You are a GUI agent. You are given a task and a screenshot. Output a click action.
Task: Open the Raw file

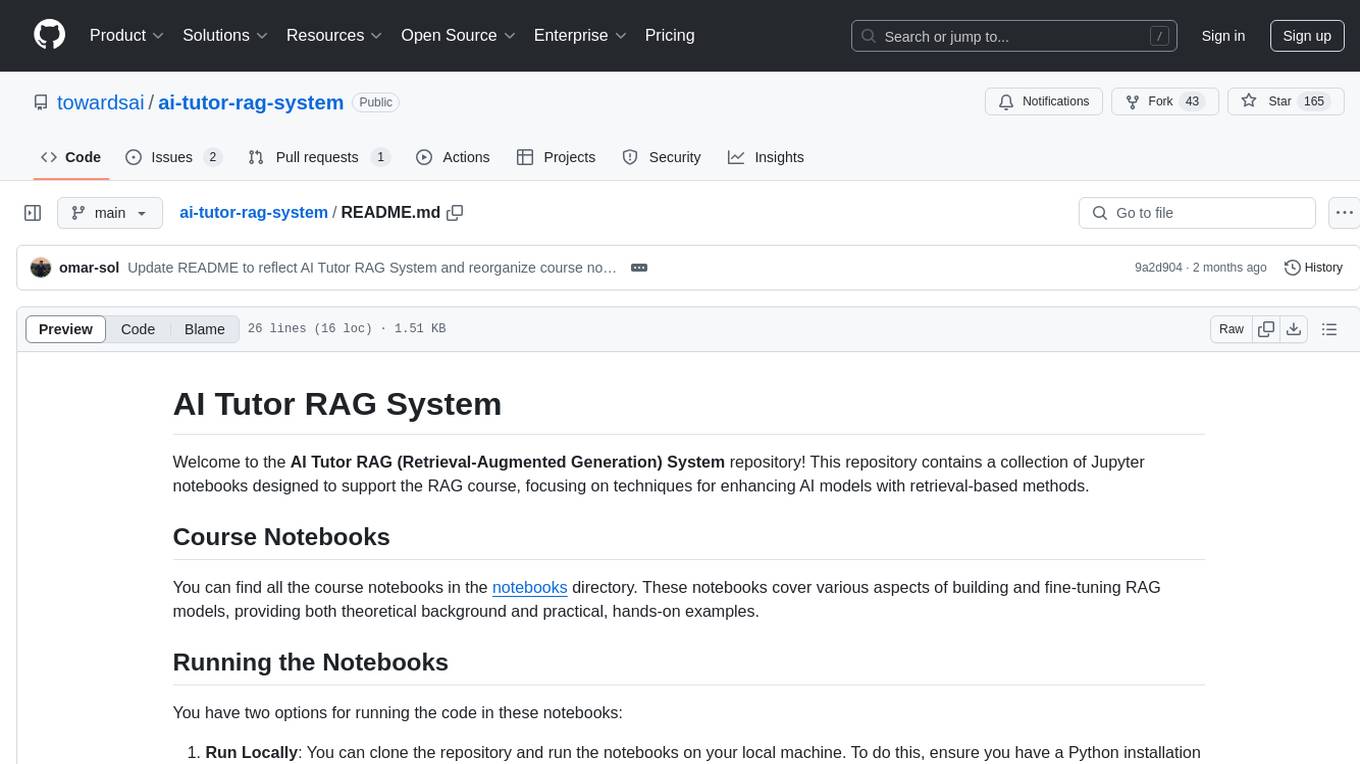pos(1231,329)
